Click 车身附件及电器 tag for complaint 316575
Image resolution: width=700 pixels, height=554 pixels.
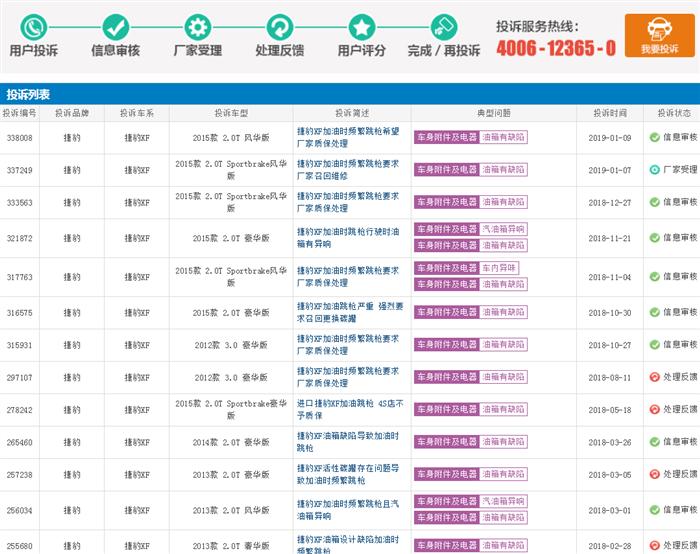446,313
